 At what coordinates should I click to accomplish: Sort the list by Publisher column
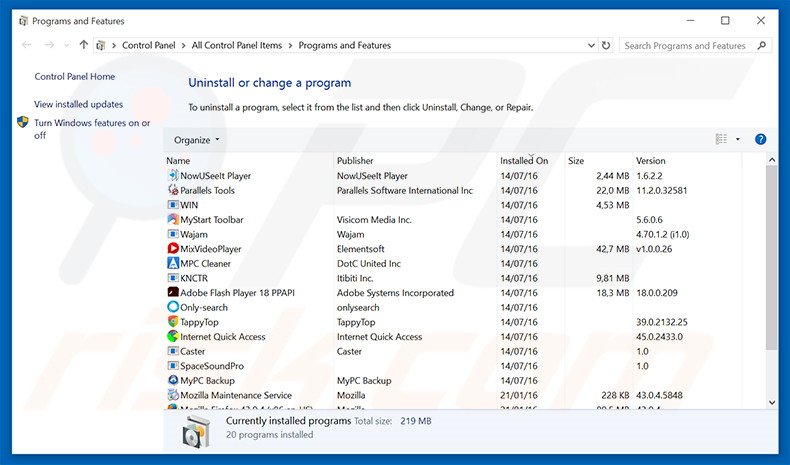coord(355,161)
